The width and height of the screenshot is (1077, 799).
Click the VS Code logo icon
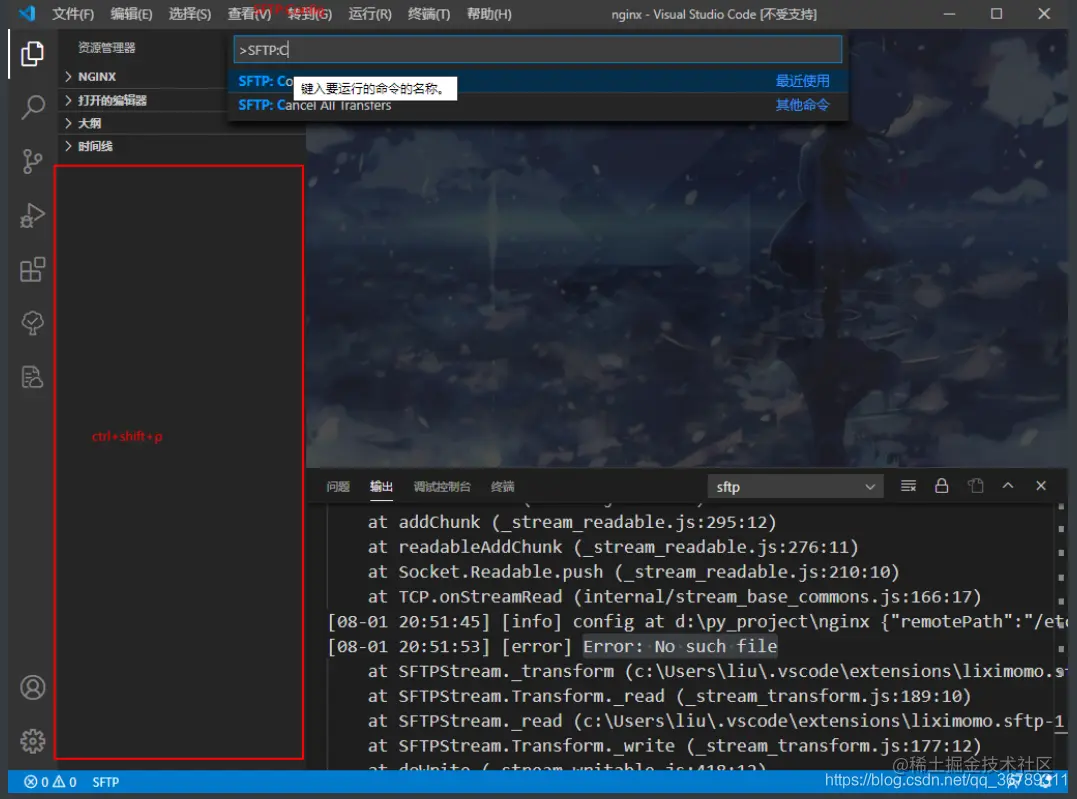(x=27, y=14)
